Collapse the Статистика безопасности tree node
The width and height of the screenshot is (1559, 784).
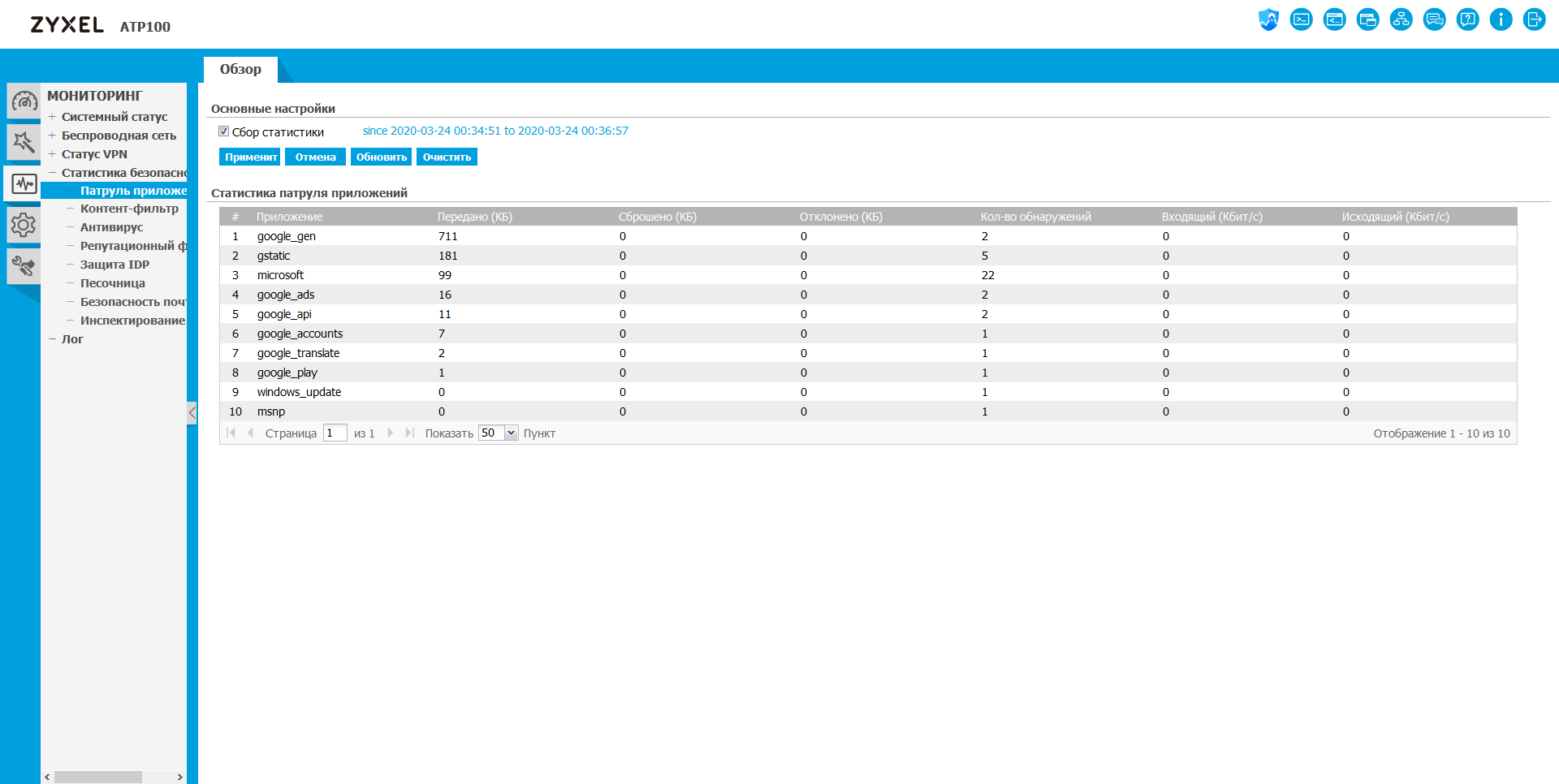(x=52, y=173)
